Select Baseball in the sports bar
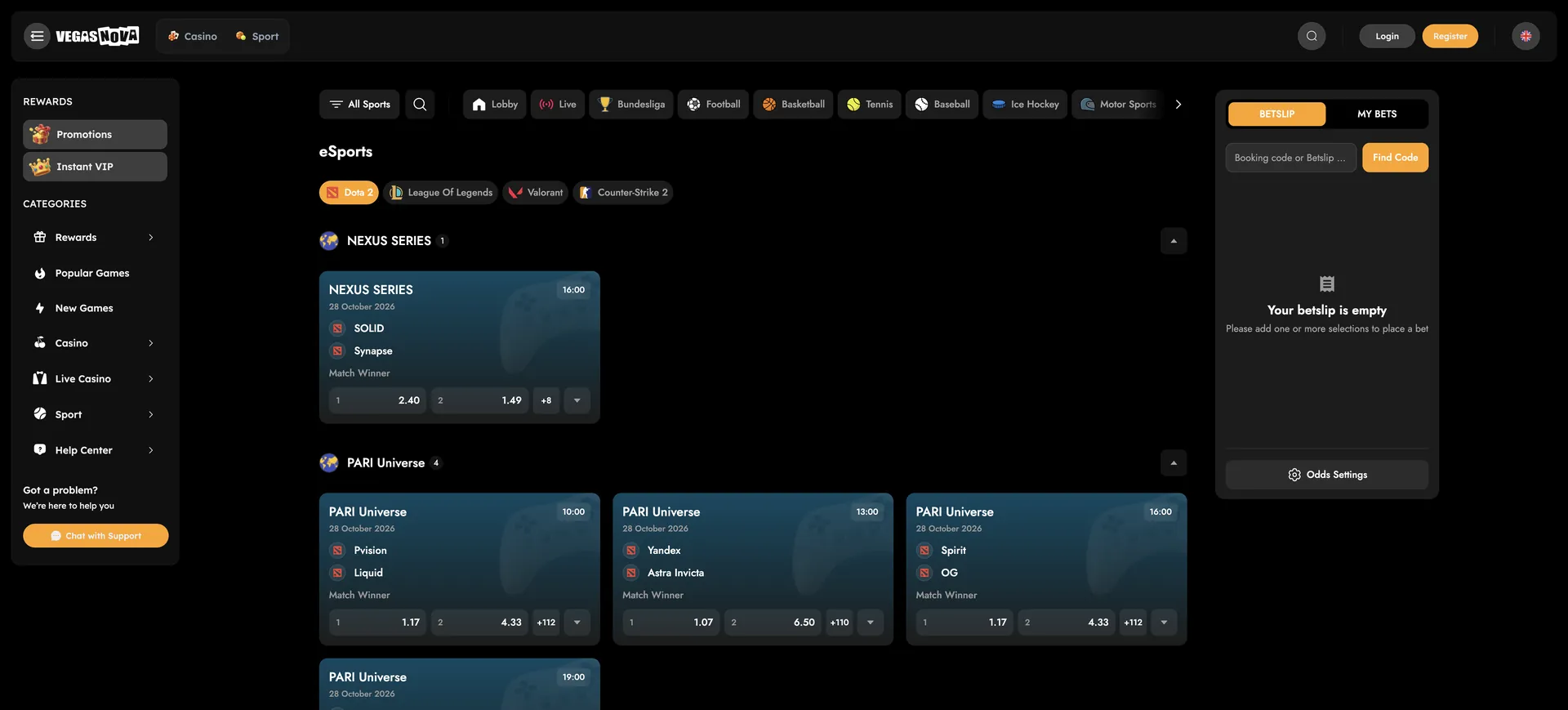This screenshot has height=710, width=1568. (x=942, y=105)
